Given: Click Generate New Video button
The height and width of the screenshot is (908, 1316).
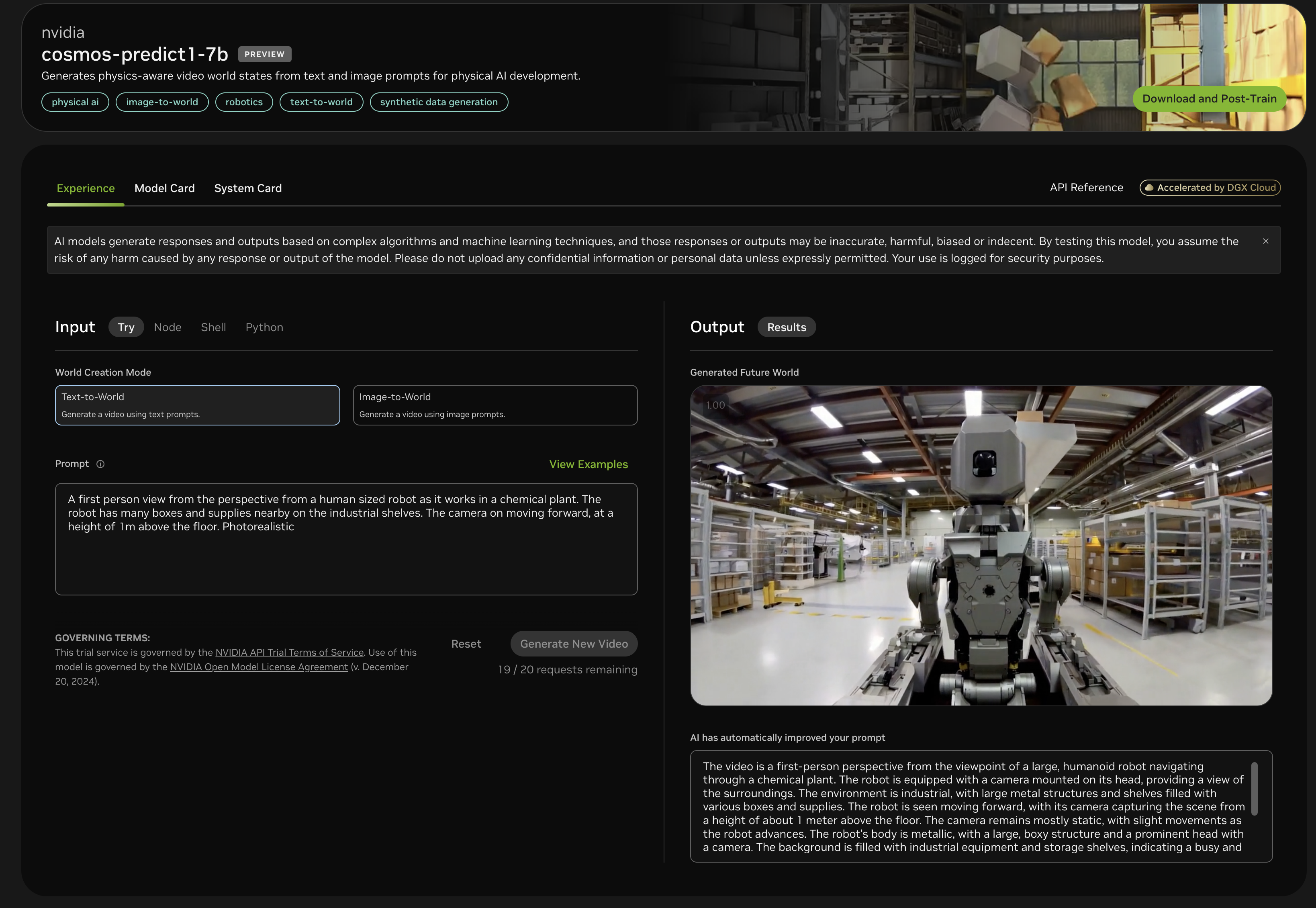Looking at the screenshot, I should (x=574, y=644).
